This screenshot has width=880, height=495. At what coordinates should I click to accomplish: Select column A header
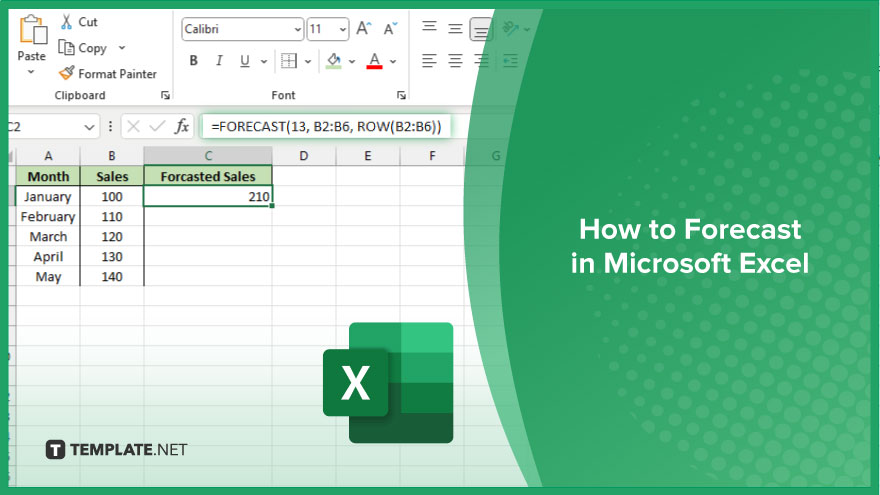coord(48,156)
